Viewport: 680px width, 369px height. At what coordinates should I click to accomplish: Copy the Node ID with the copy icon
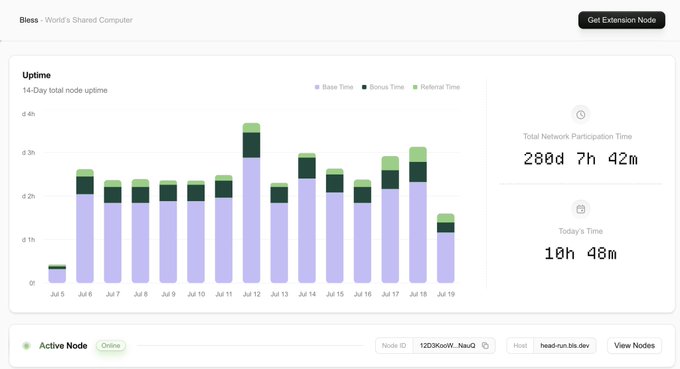click(x=485, y=346)
